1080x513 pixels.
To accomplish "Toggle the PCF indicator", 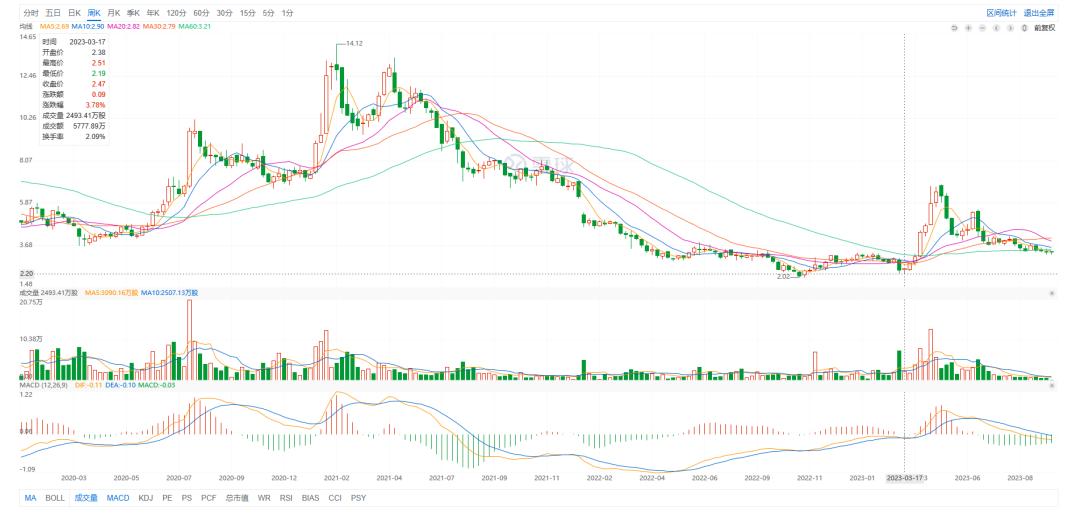I will tap(209, 498).
